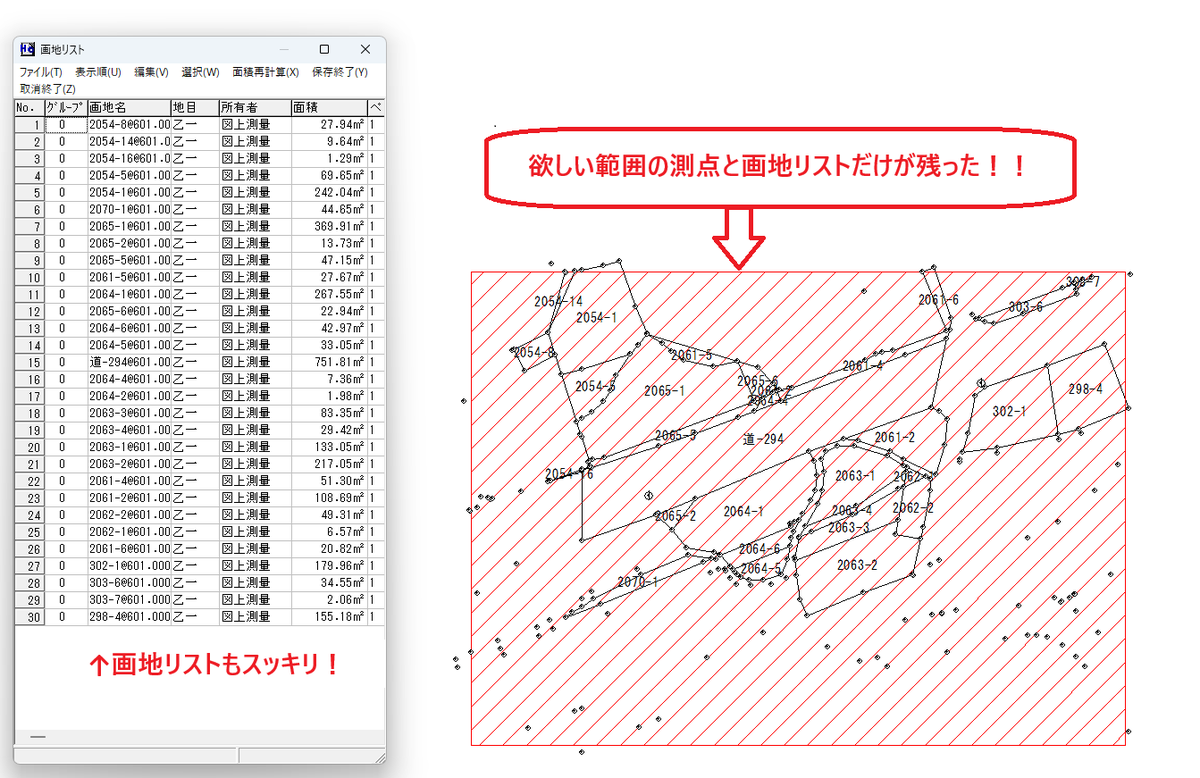Click the 20.82㎡ area cell
Screen dimensions: 1200x778
(x=329, y=549)
